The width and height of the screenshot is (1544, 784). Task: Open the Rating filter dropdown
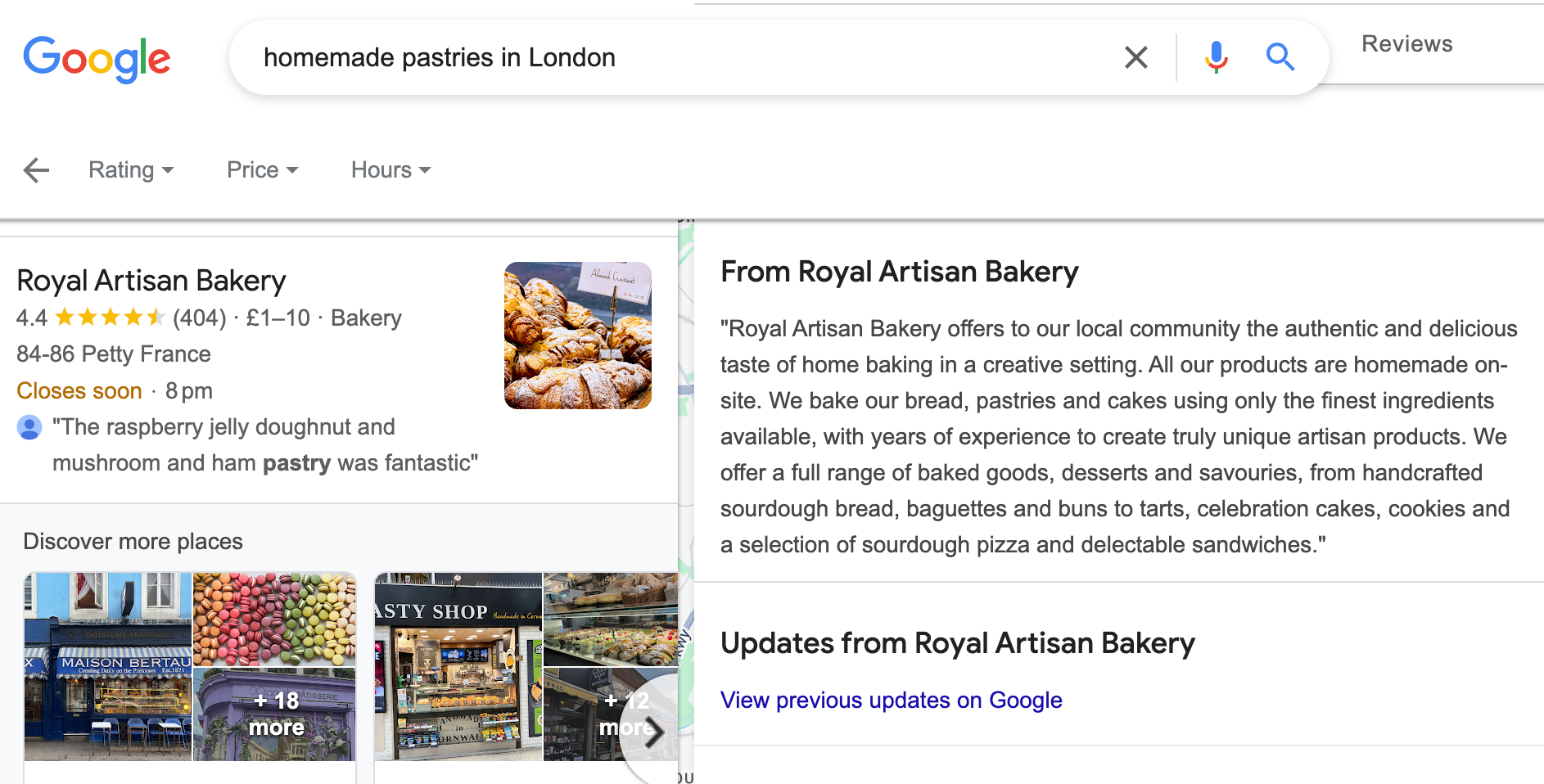[131, 169]
